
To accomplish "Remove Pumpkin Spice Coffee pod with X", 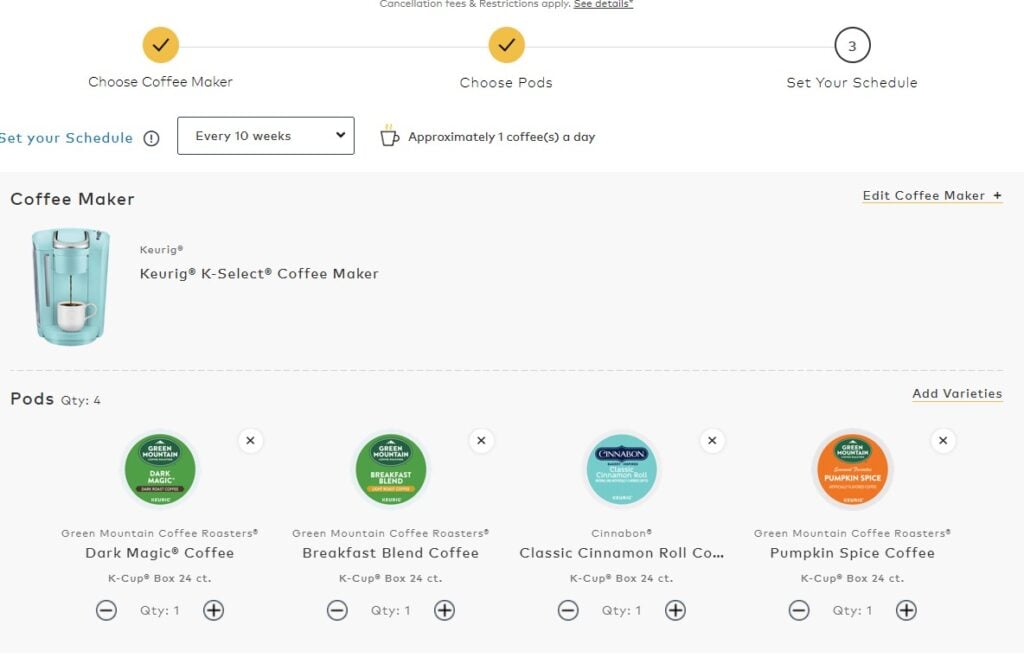I will click(942, 440).
